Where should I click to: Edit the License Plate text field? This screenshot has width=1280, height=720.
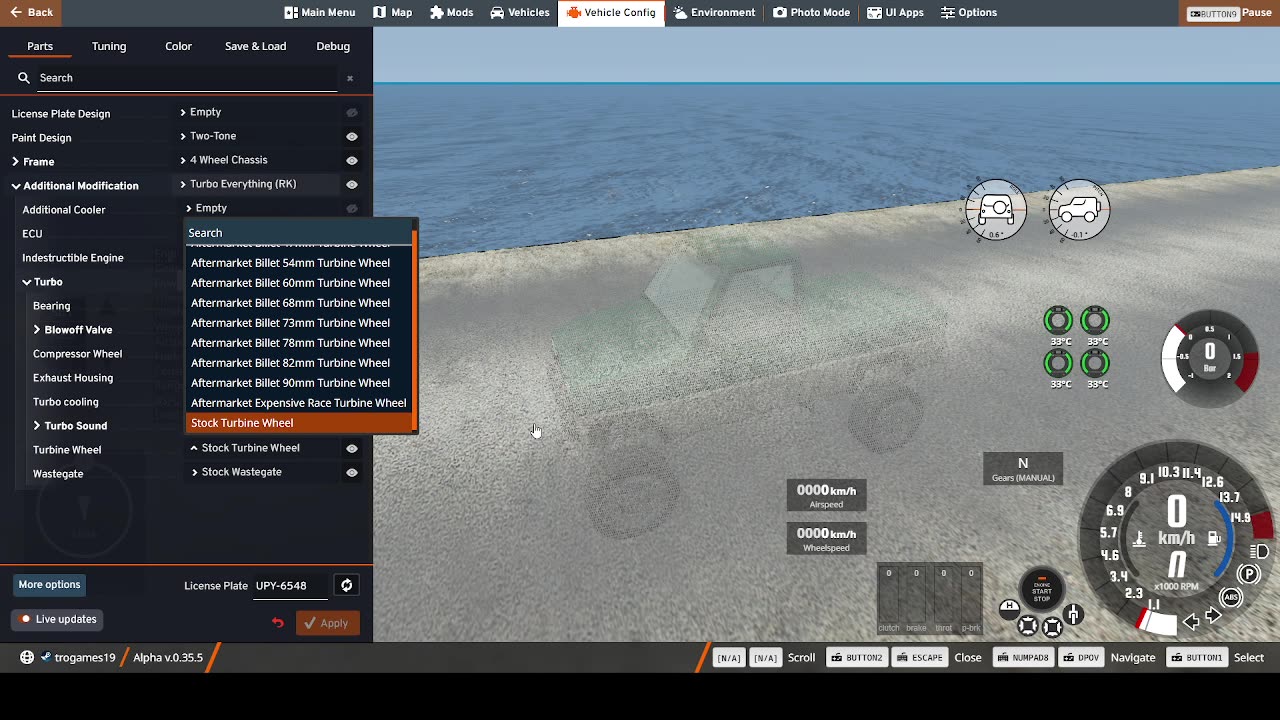pos(290,586)
